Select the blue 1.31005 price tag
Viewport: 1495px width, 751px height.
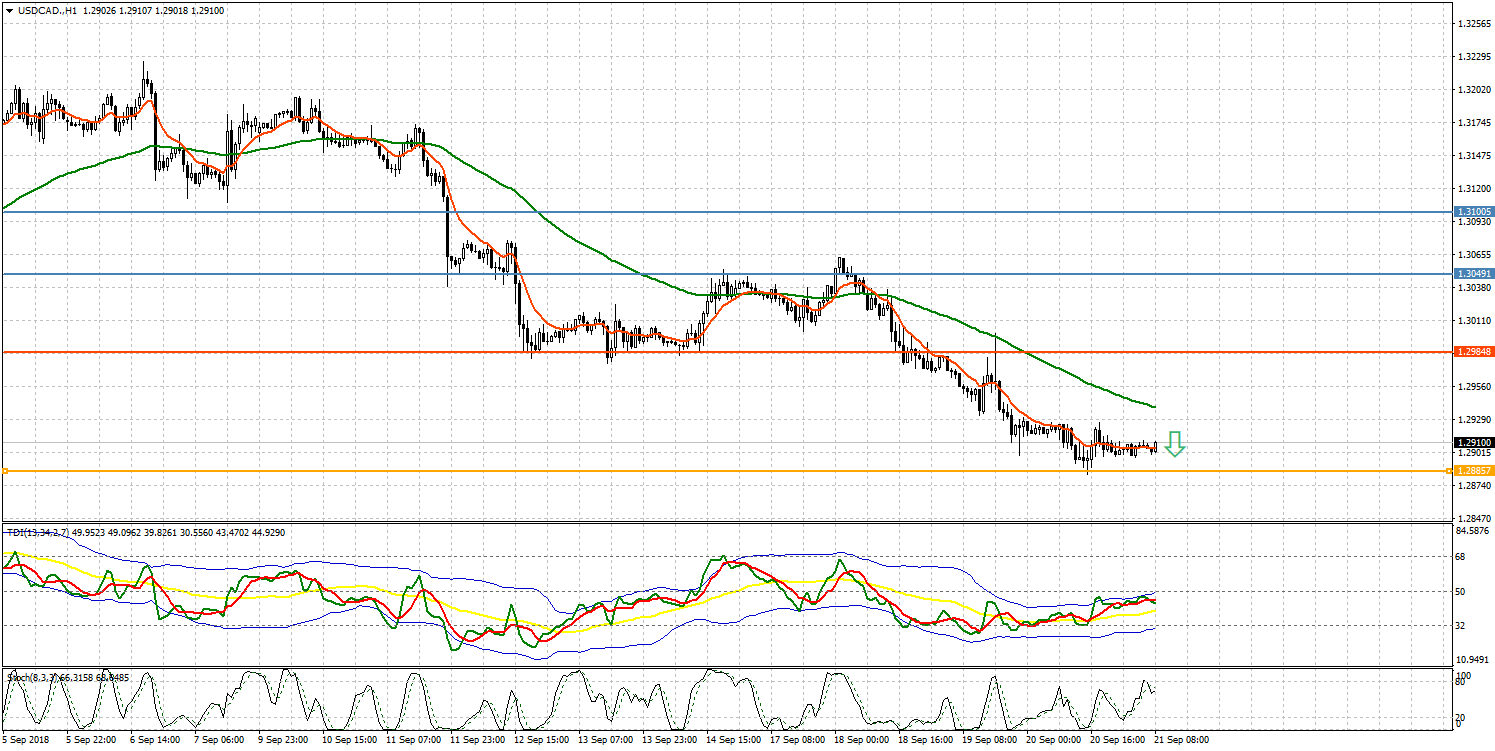[x=1474, y=212]
